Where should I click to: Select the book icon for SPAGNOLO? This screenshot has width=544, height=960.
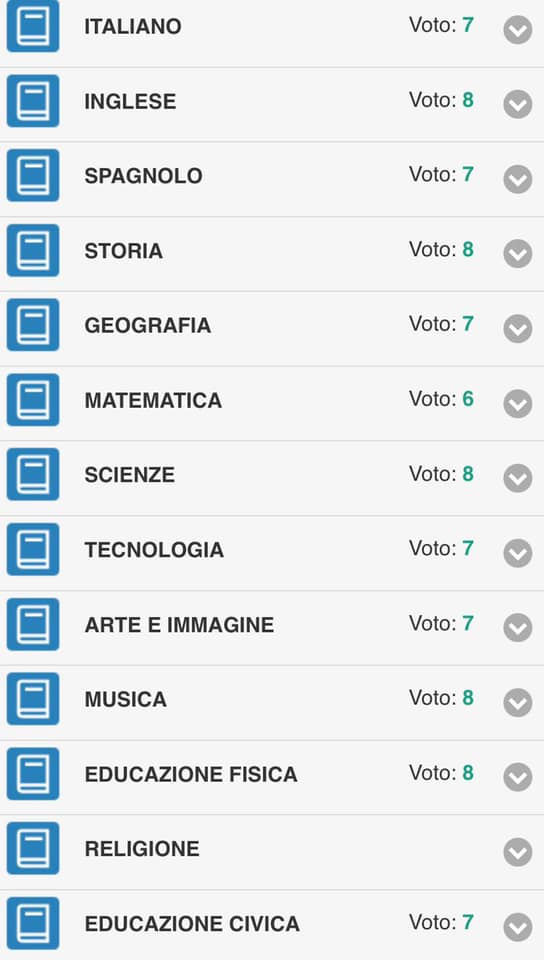coord(33,176)
